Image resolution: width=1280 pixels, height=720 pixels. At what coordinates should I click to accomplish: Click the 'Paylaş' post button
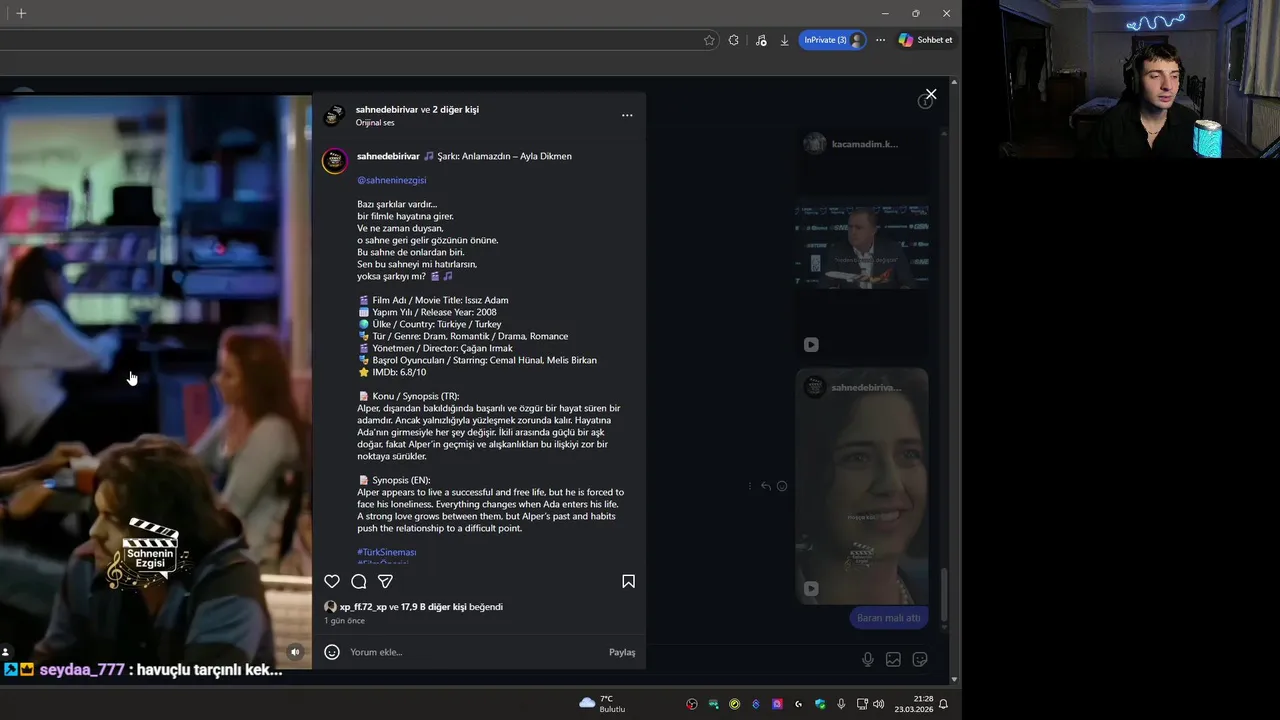(x=622, y=652)
